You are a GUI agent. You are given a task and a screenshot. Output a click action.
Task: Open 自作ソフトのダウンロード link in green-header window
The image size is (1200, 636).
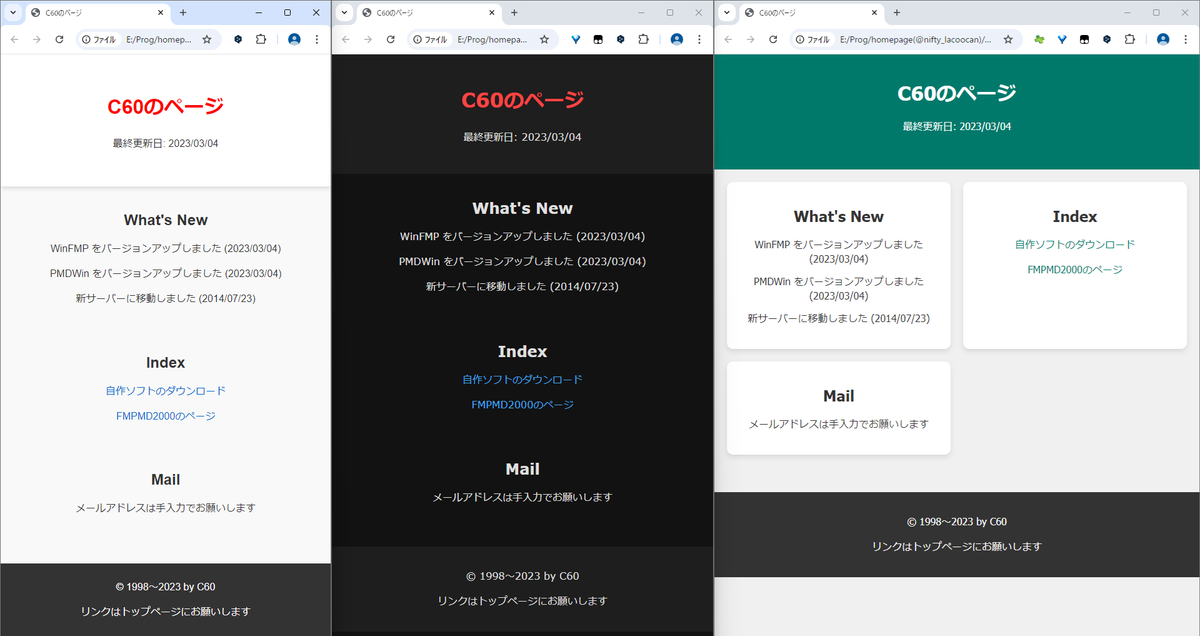tap(1075, 244)
